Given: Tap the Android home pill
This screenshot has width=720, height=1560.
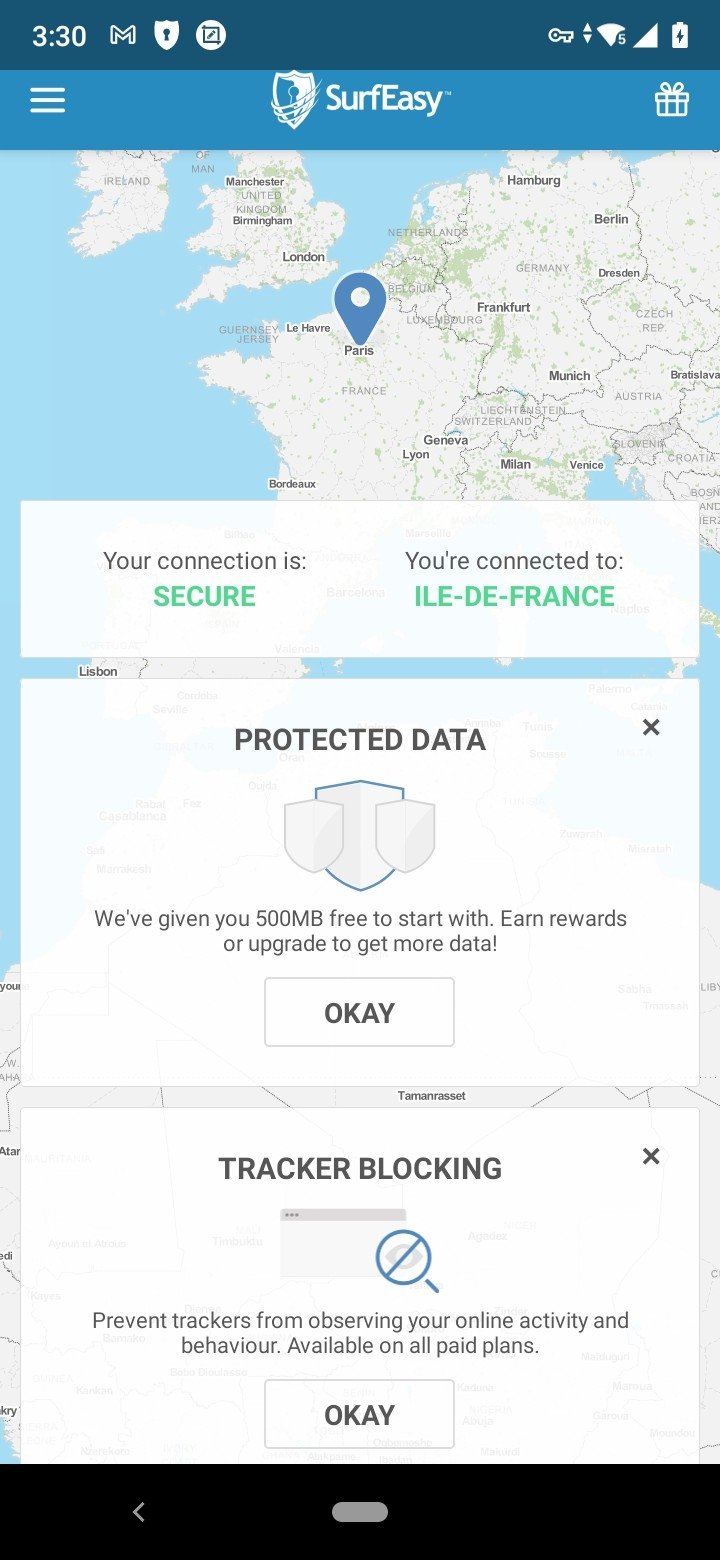Looking at the screenshot, I should click(360, 1512).
